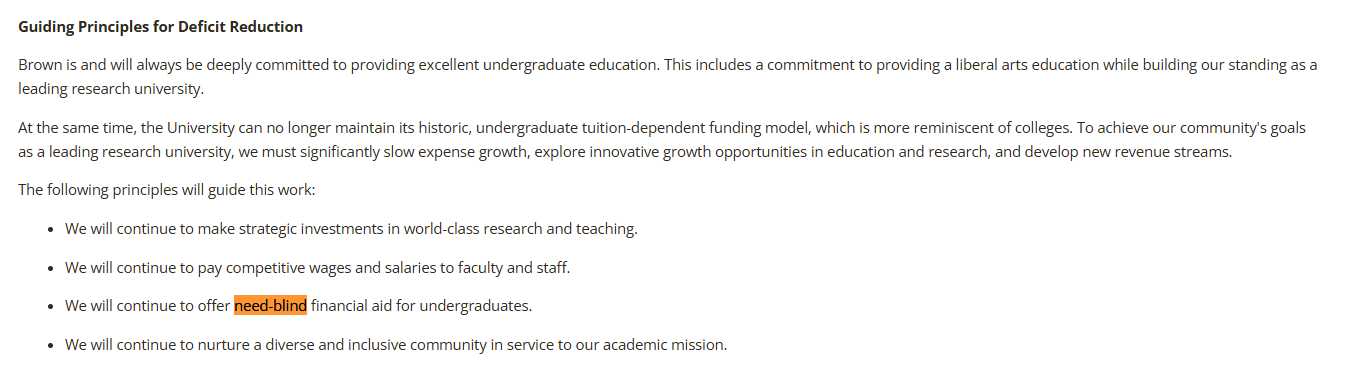Click the sentence "The following principles will guide this work:"

click(x=167, y=190)
